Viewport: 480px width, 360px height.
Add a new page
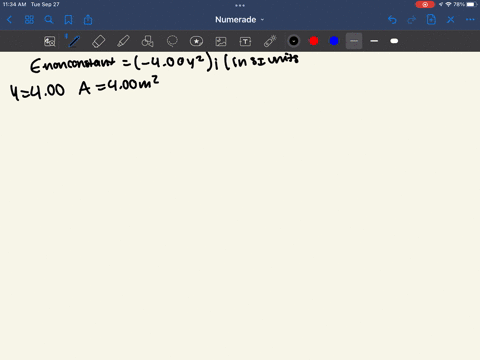(x=431, y=20)
